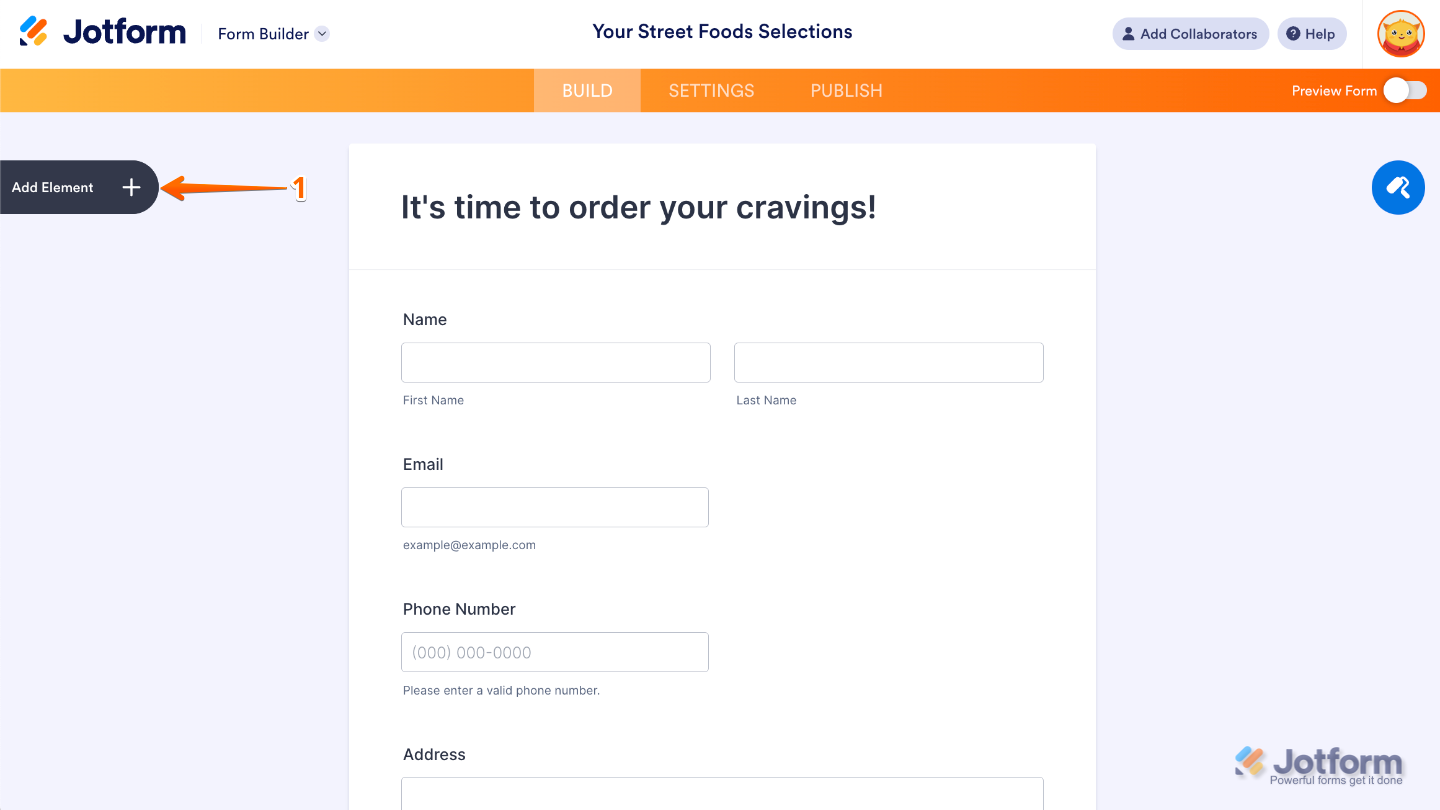Select the BUILD tab highlight

pyautogui.click(x=587, y=90)
